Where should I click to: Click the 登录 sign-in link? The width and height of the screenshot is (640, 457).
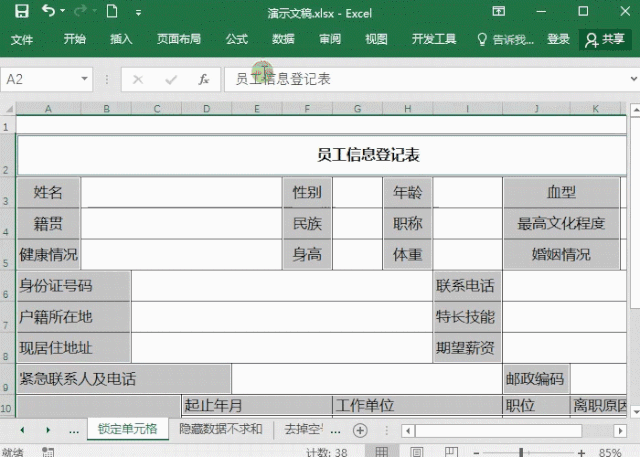[x=558, y=39]
